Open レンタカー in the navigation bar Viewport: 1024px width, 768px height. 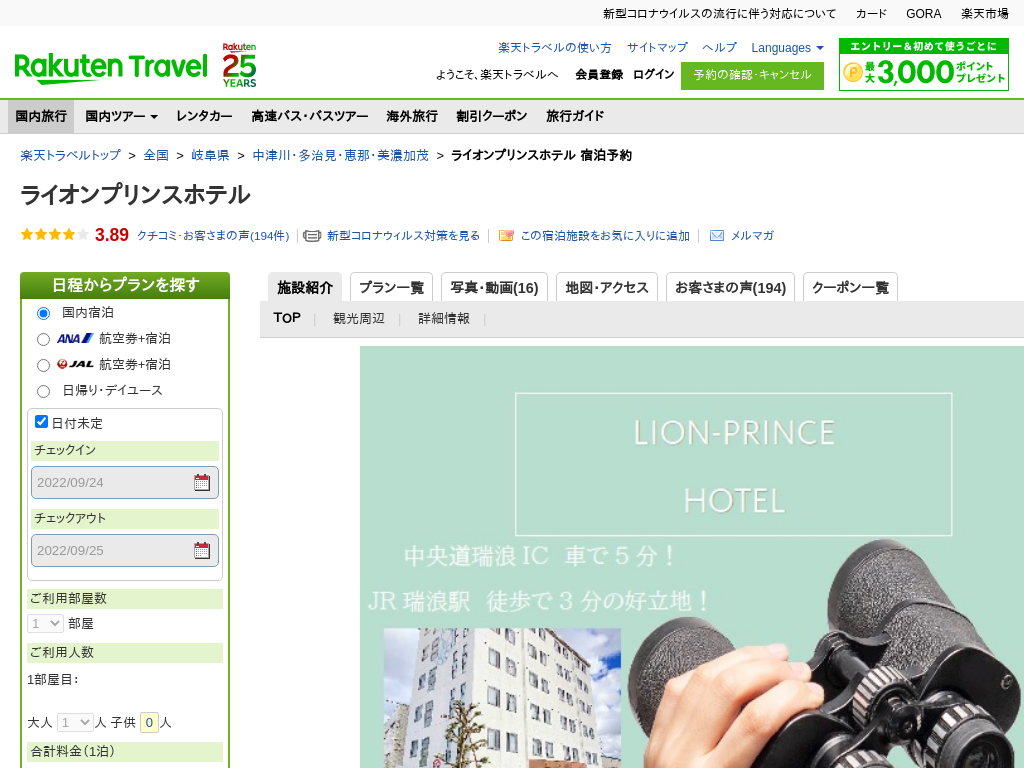(x=204, y=116)
